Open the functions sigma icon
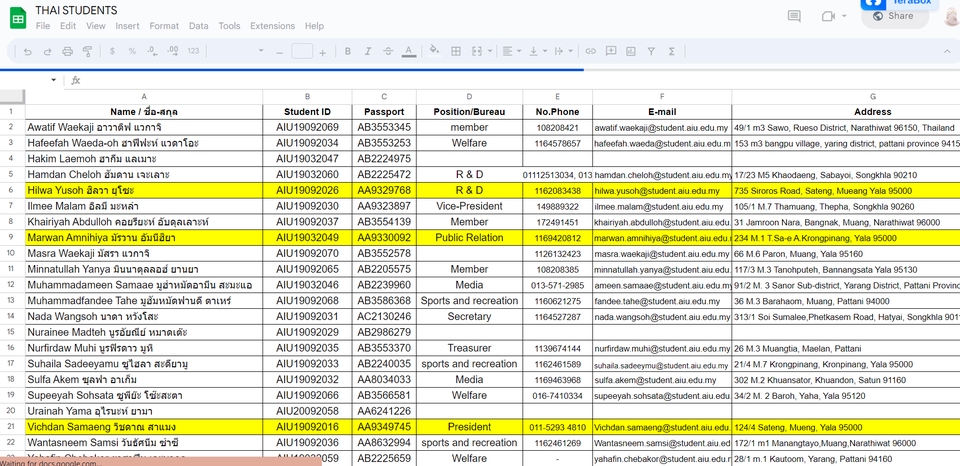The height and width of the screenshot is (466, 960). pos(672,51)
